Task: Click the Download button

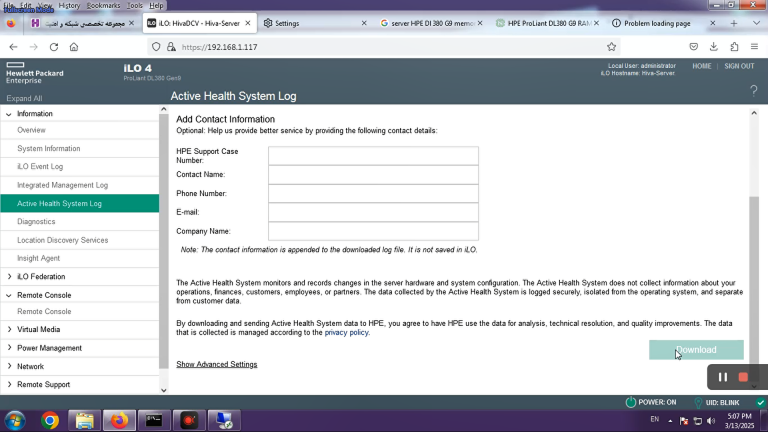Action: click(696, 350)
